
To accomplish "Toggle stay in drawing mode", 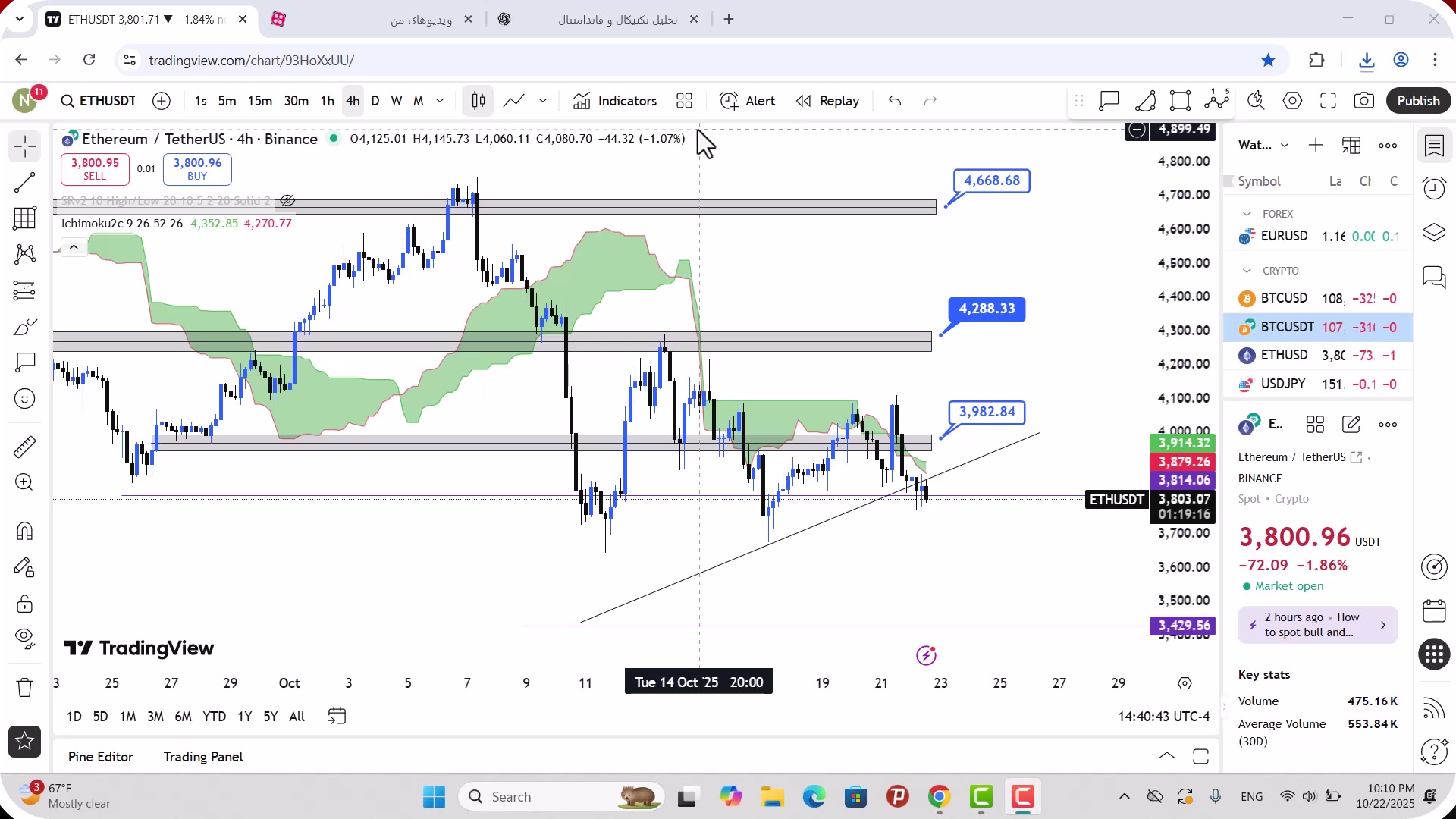I will pyautogui.click(x=25, y=567).
